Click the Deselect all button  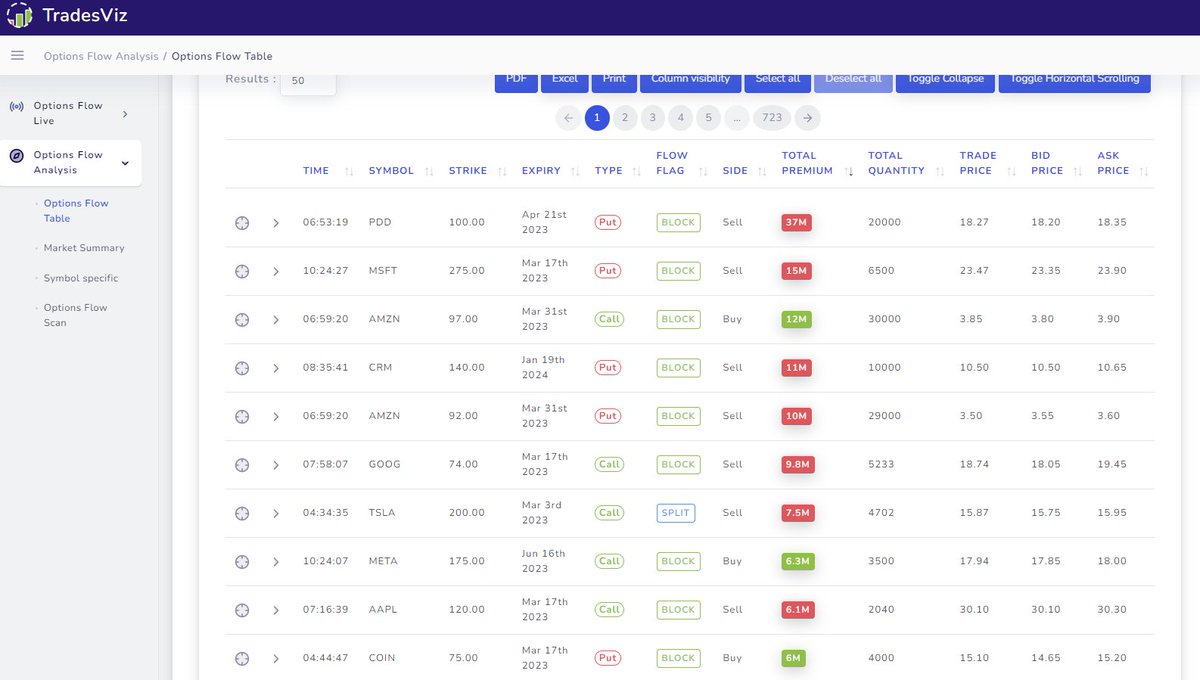tap(853, 77)
